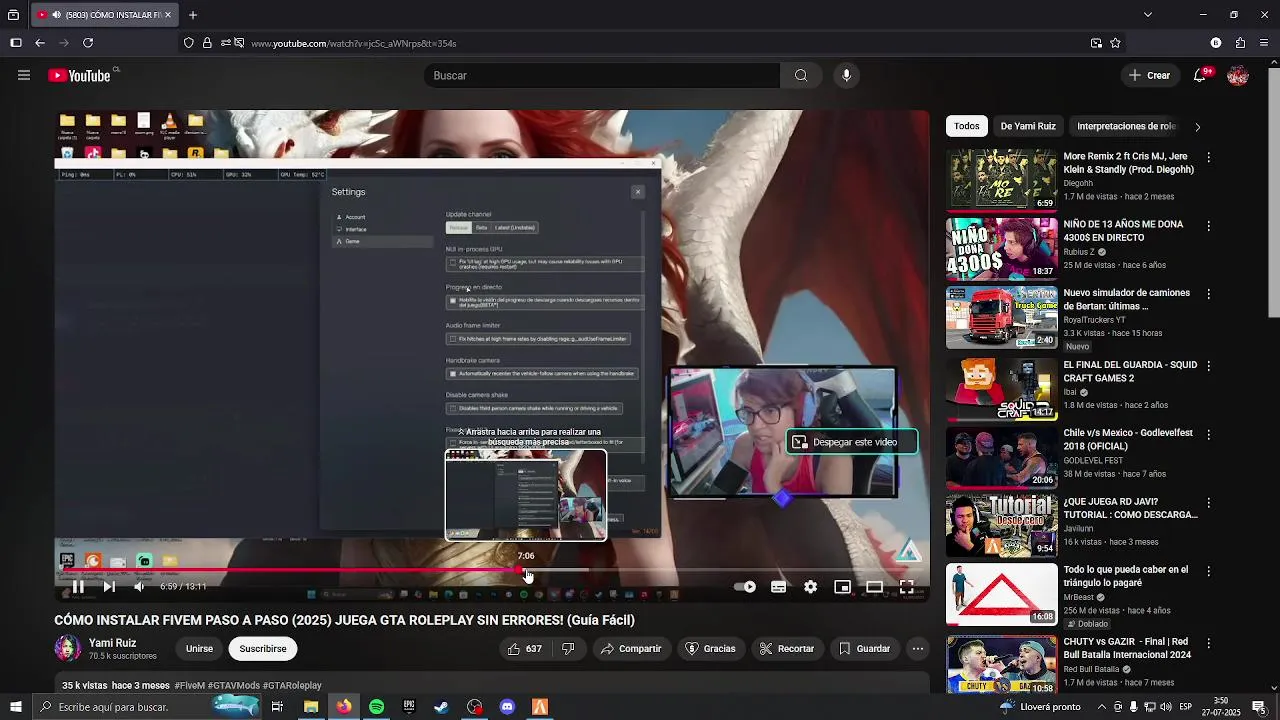This screenshot has width=1280, height=720.
Task: Open the video player settings gear
Action: click(x=810, y=587)
